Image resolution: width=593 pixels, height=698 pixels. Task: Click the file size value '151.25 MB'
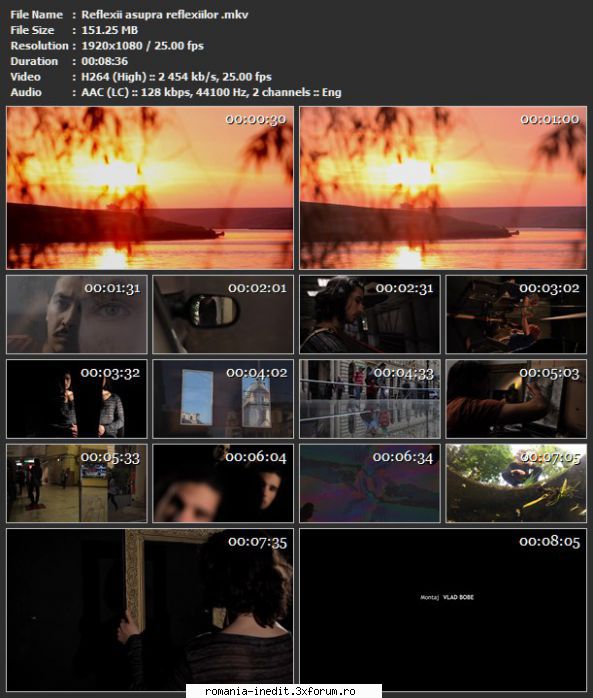[x=110, y=30]
